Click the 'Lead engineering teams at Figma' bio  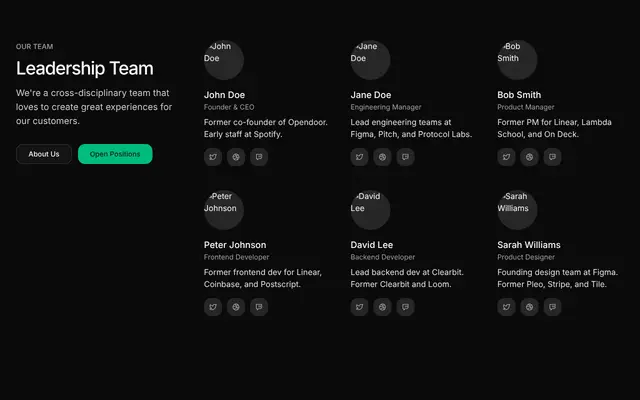click(411, 128)
